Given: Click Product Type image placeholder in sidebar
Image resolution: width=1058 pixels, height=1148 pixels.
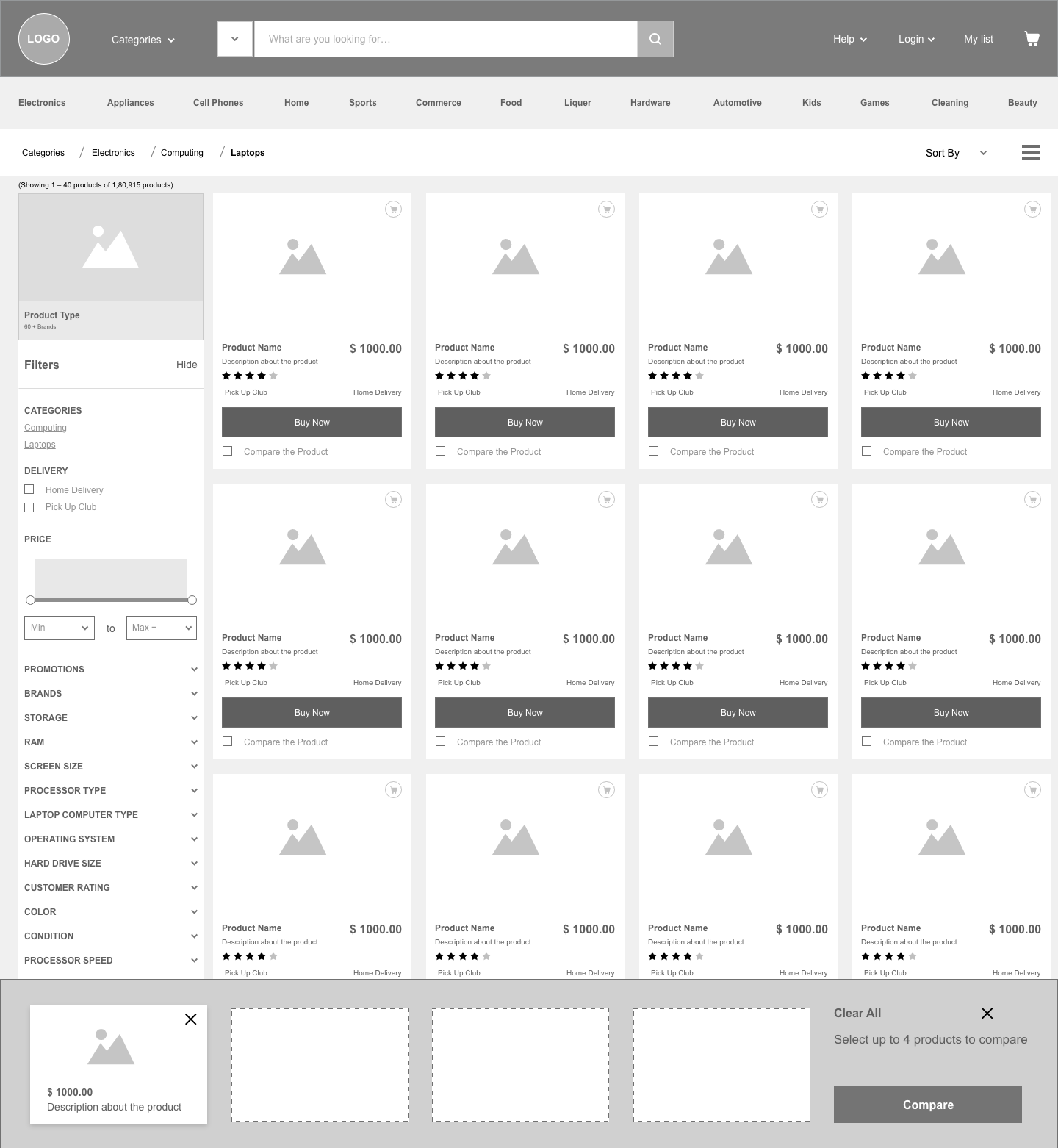Looking at the screenshot, I should point(111,248).
